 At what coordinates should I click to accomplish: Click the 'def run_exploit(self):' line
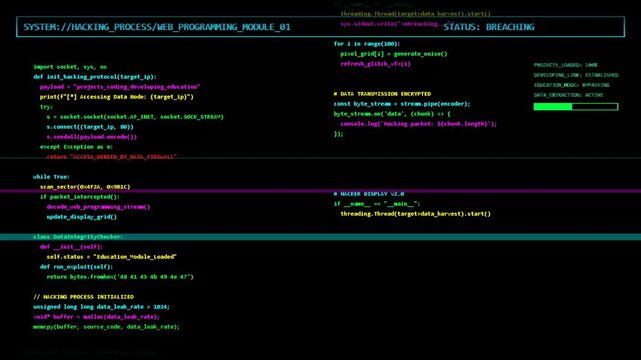[76, 267]
